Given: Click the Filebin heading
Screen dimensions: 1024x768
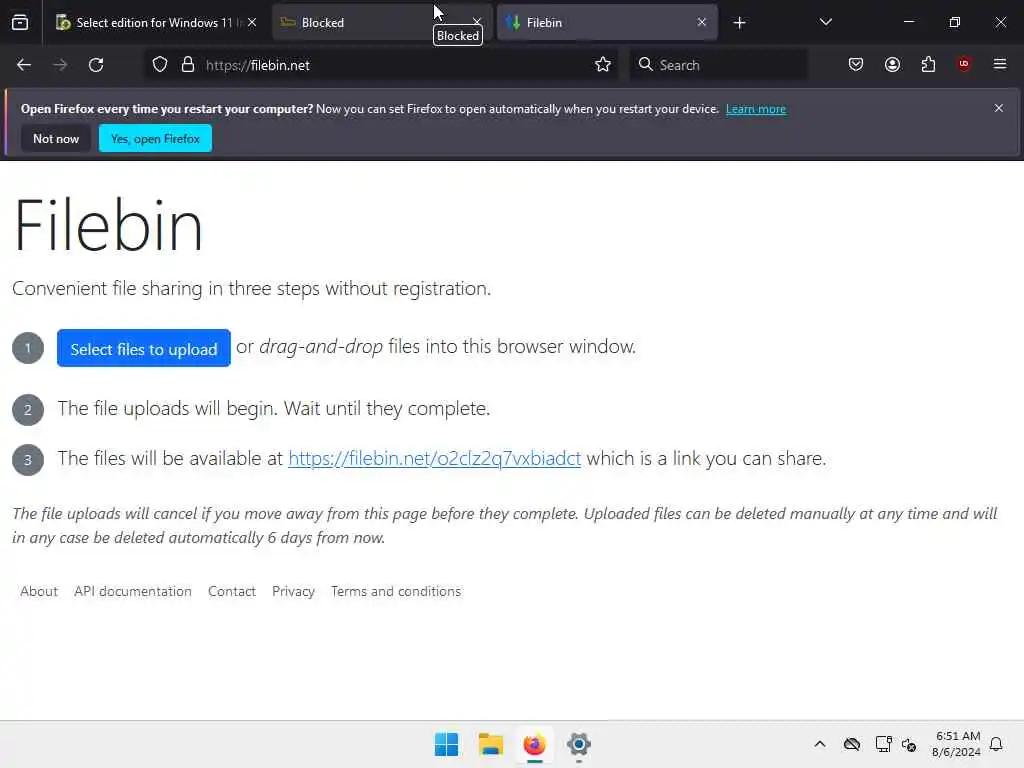Looking at the screenshot, I should (x=108, y=225).
